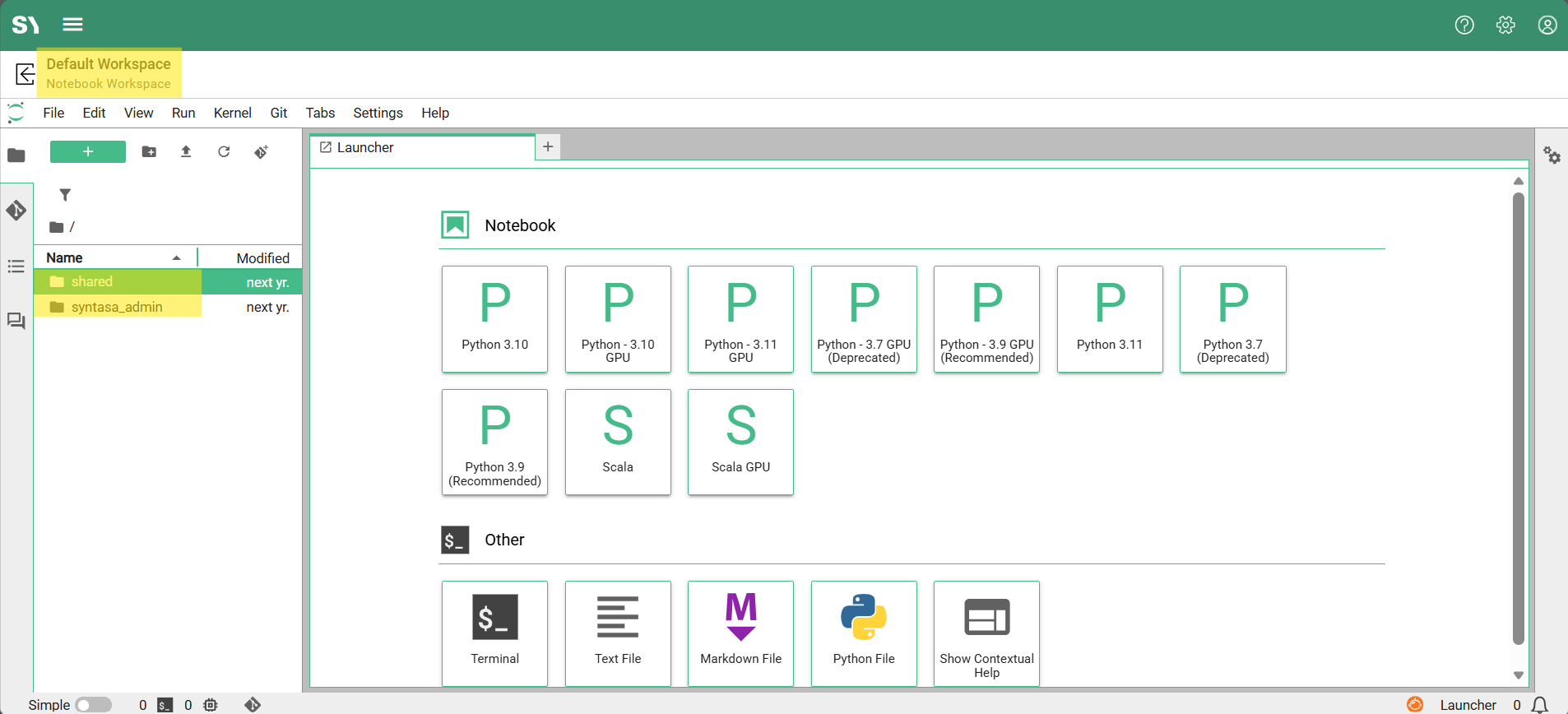
Task: Select the Launcher tab
Action: [x=365, y=148]
